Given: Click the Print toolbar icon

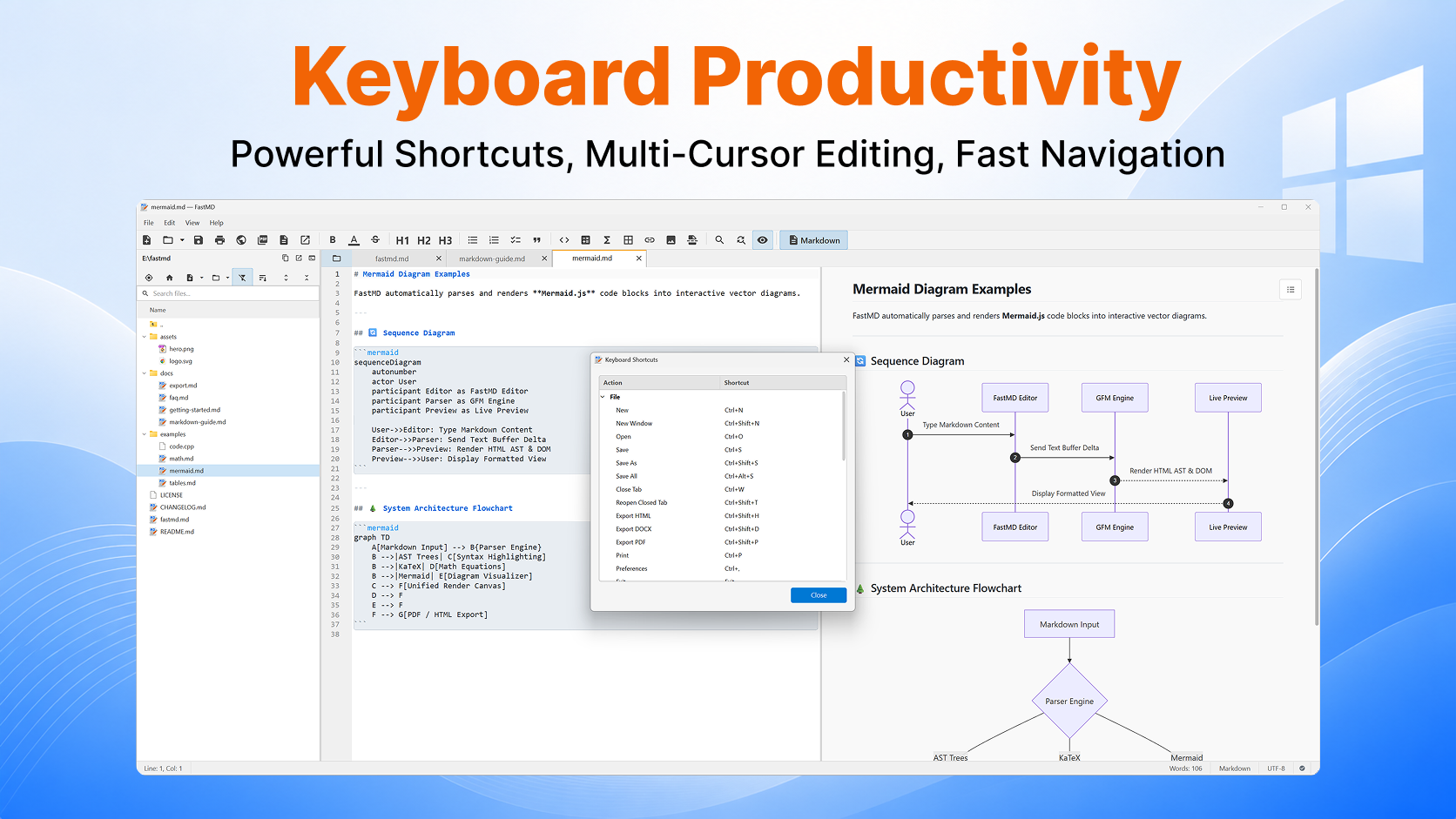Looking at the screenshot, I should [219, 240].
